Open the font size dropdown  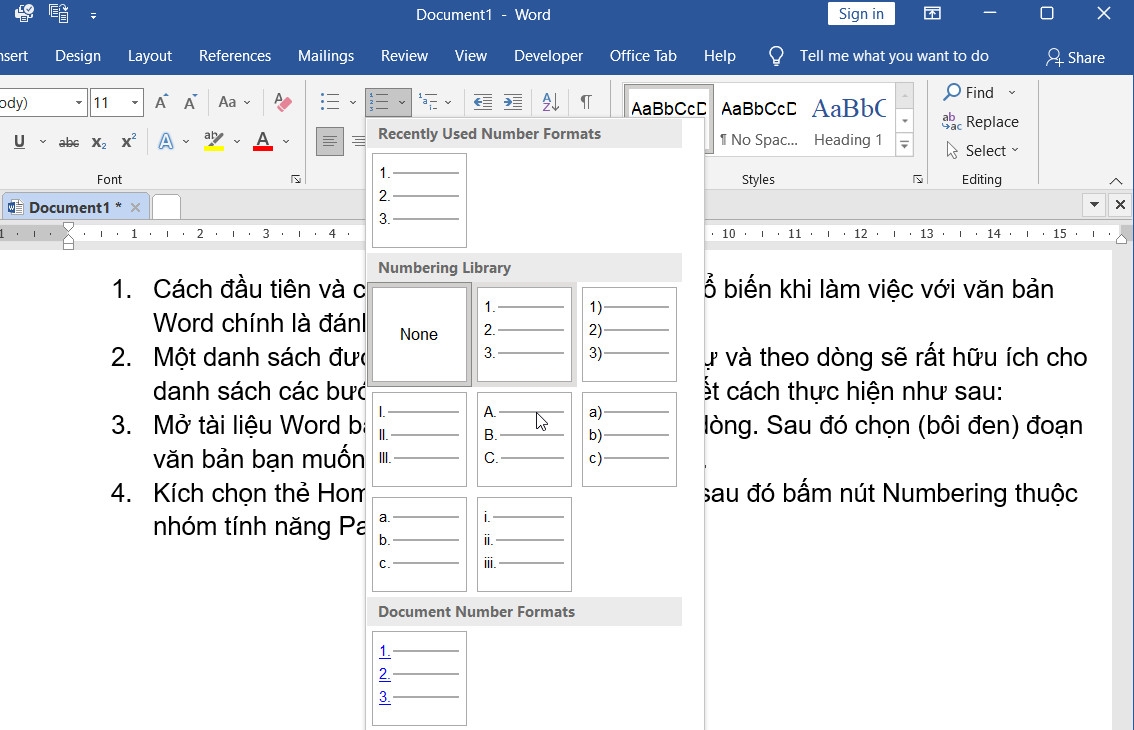[x=135, y=103]
